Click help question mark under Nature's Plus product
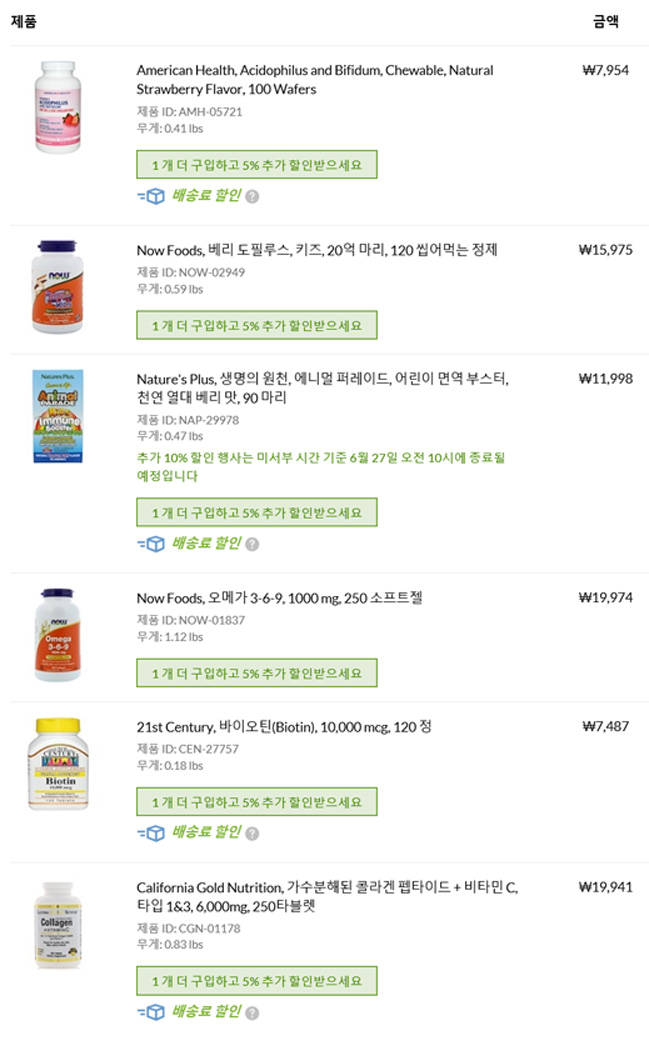Viewport: 649px width, 1041px height. [x=252, y=545]
